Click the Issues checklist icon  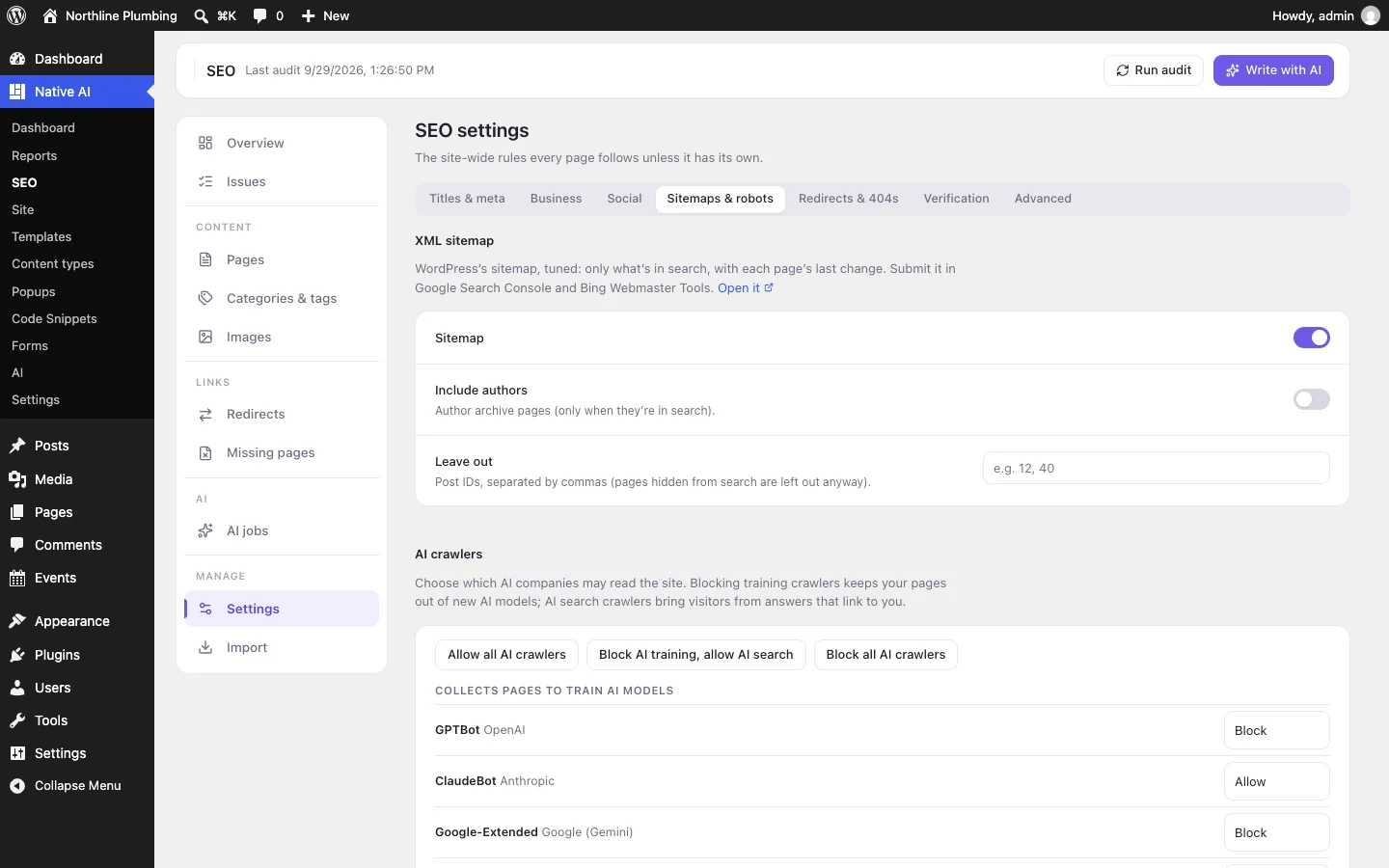pyautogui.click(x=205, y=181)
